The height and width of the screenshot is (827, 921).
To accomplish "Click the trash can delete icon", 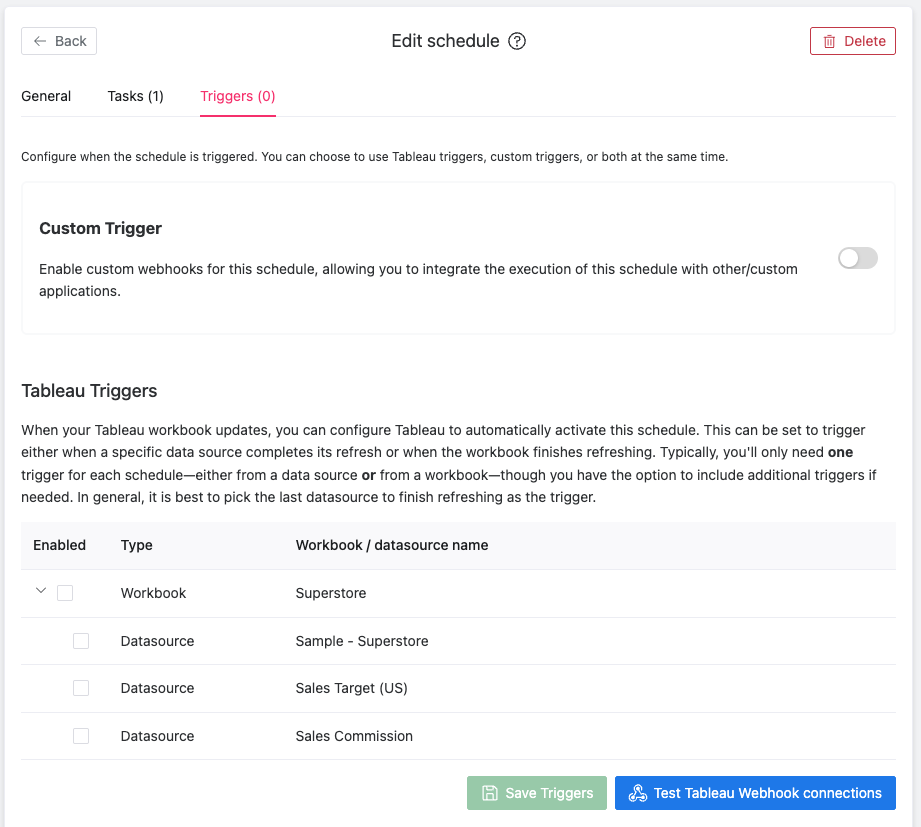I will click(829, 41).
